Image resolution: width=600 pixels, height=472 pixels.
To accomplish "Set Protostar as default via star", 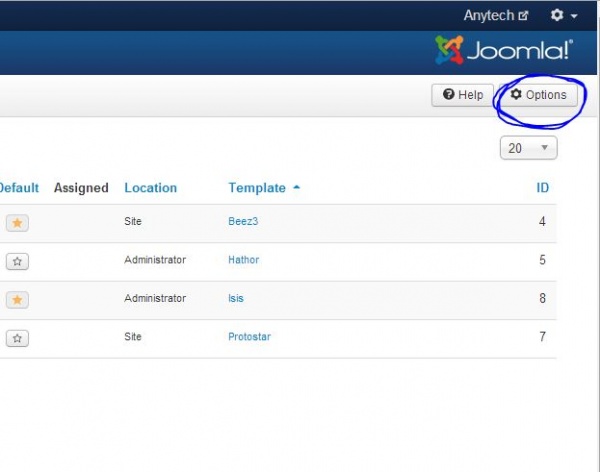I will point(17,338).
